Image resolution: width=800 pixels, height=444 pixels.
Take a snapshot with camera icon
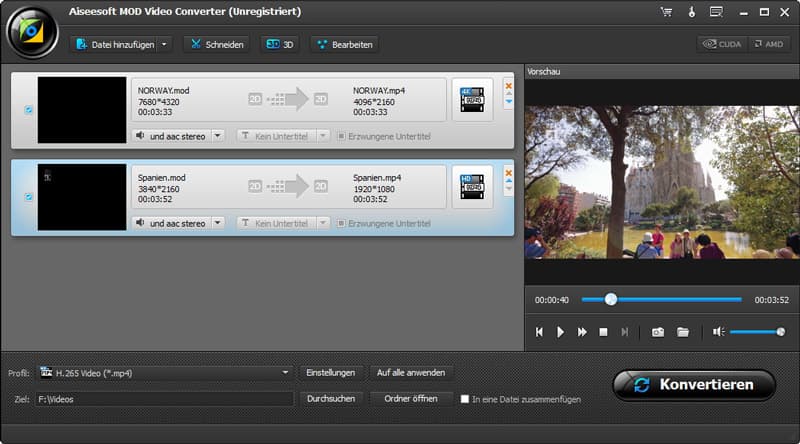point(658,332)
